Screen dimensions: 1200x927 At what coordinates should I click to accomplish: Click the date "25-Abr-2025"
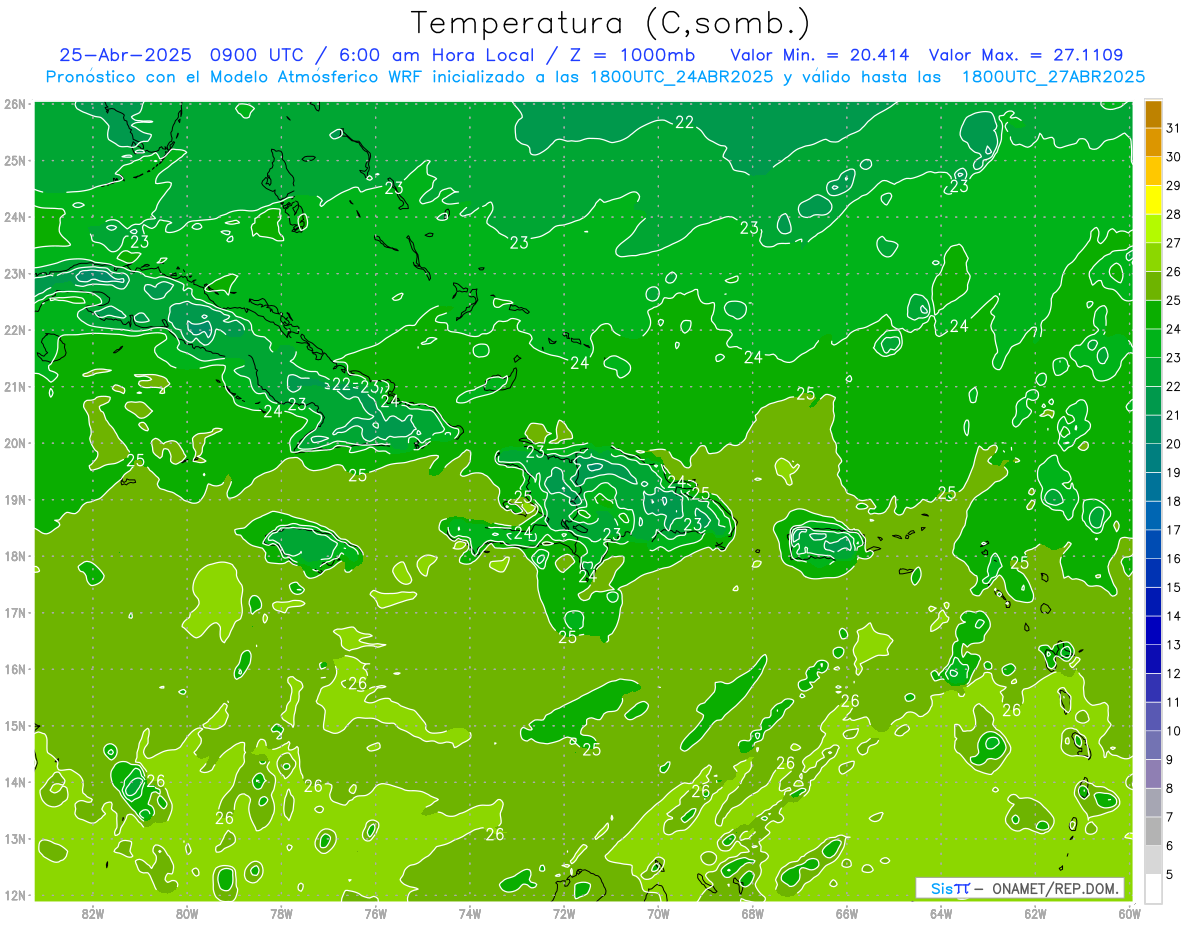[126, 55]
